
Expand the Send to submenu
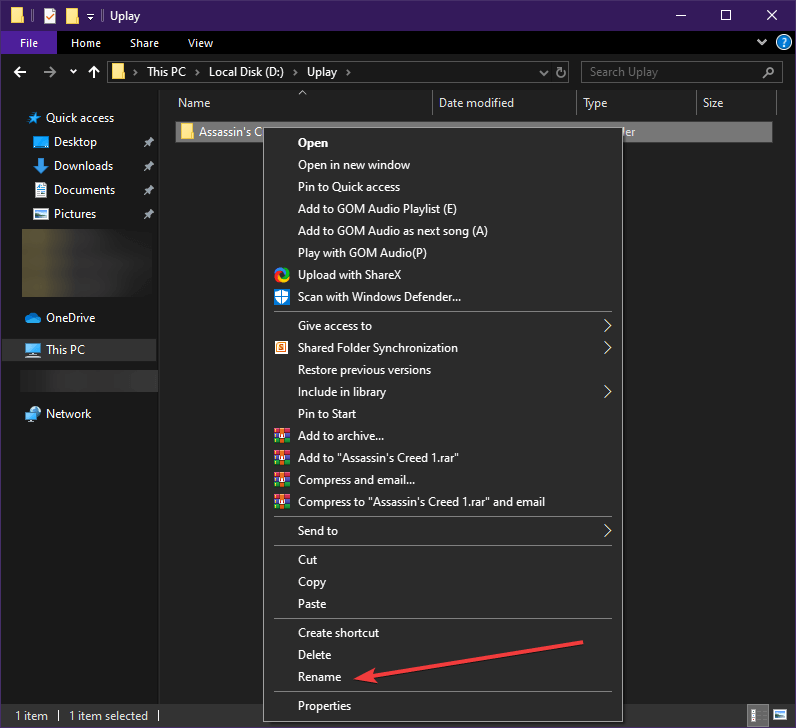[x=607, y=531]
